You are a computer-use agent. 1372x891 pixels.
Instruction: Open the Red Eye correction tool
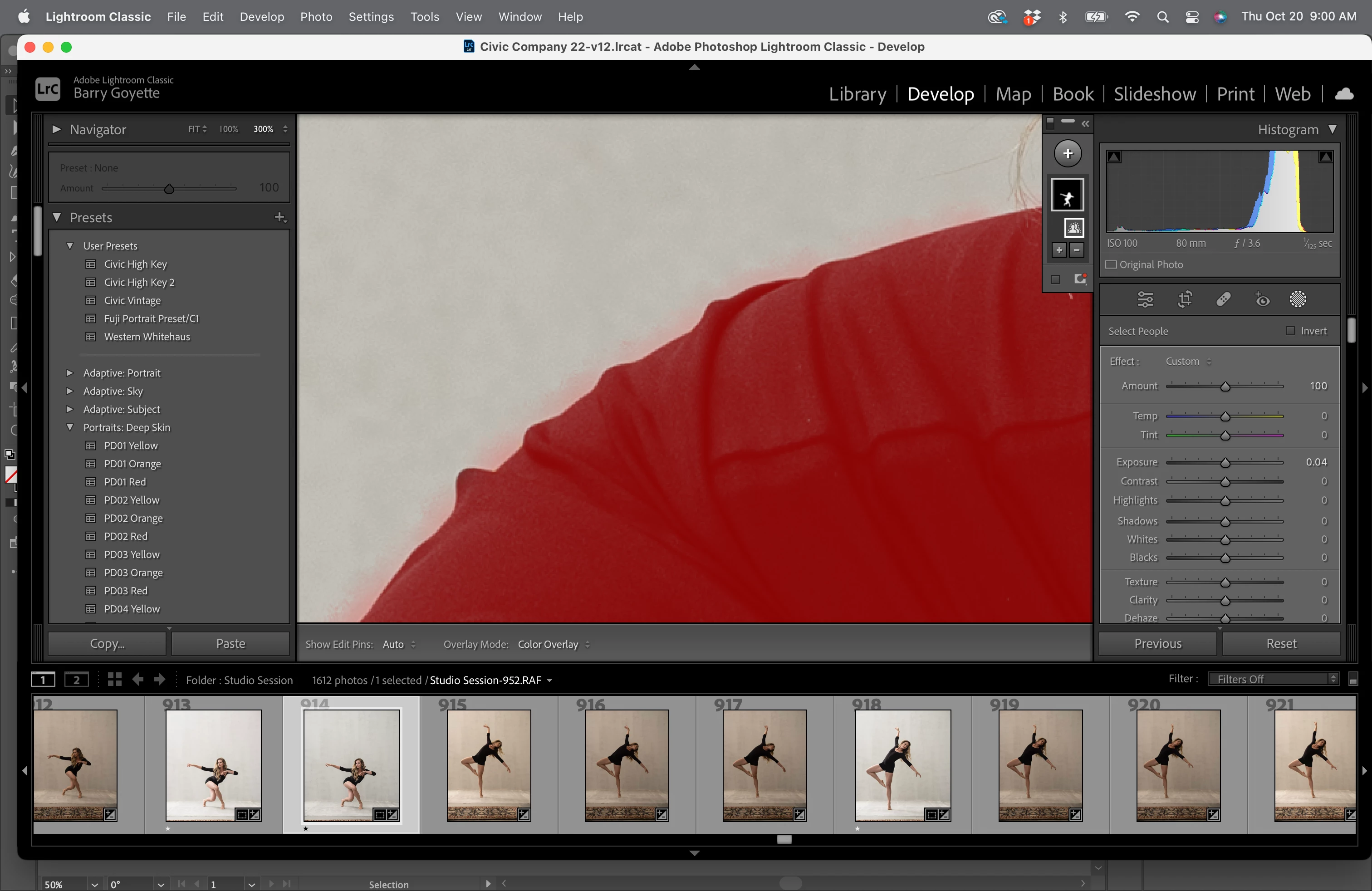(x=1262, y=299)
